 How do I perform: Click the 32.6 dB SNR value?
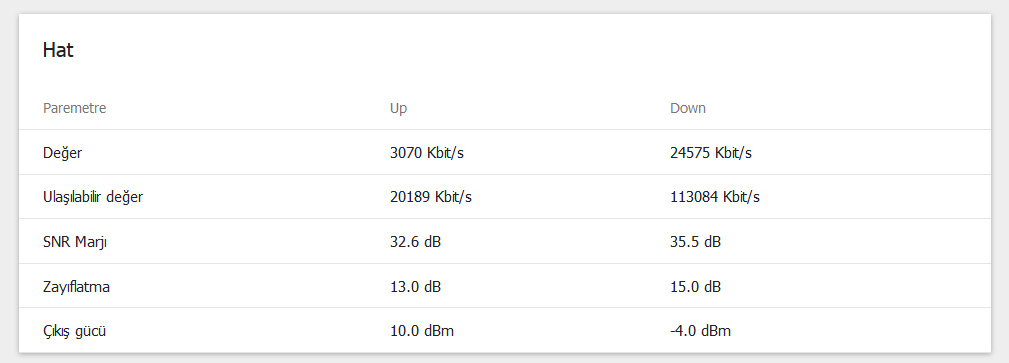point(415,242)
